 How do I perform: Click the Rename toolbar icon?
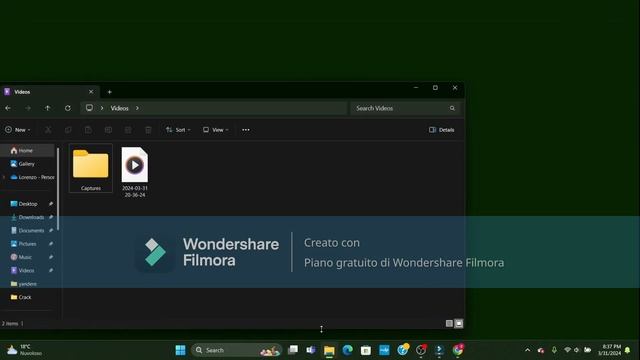click(x=108, y=130)
